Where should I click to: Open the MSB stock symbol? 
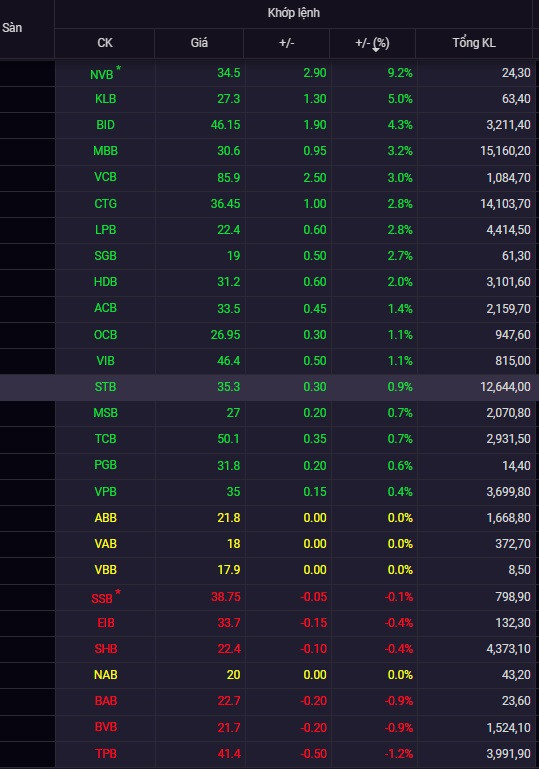105,413
